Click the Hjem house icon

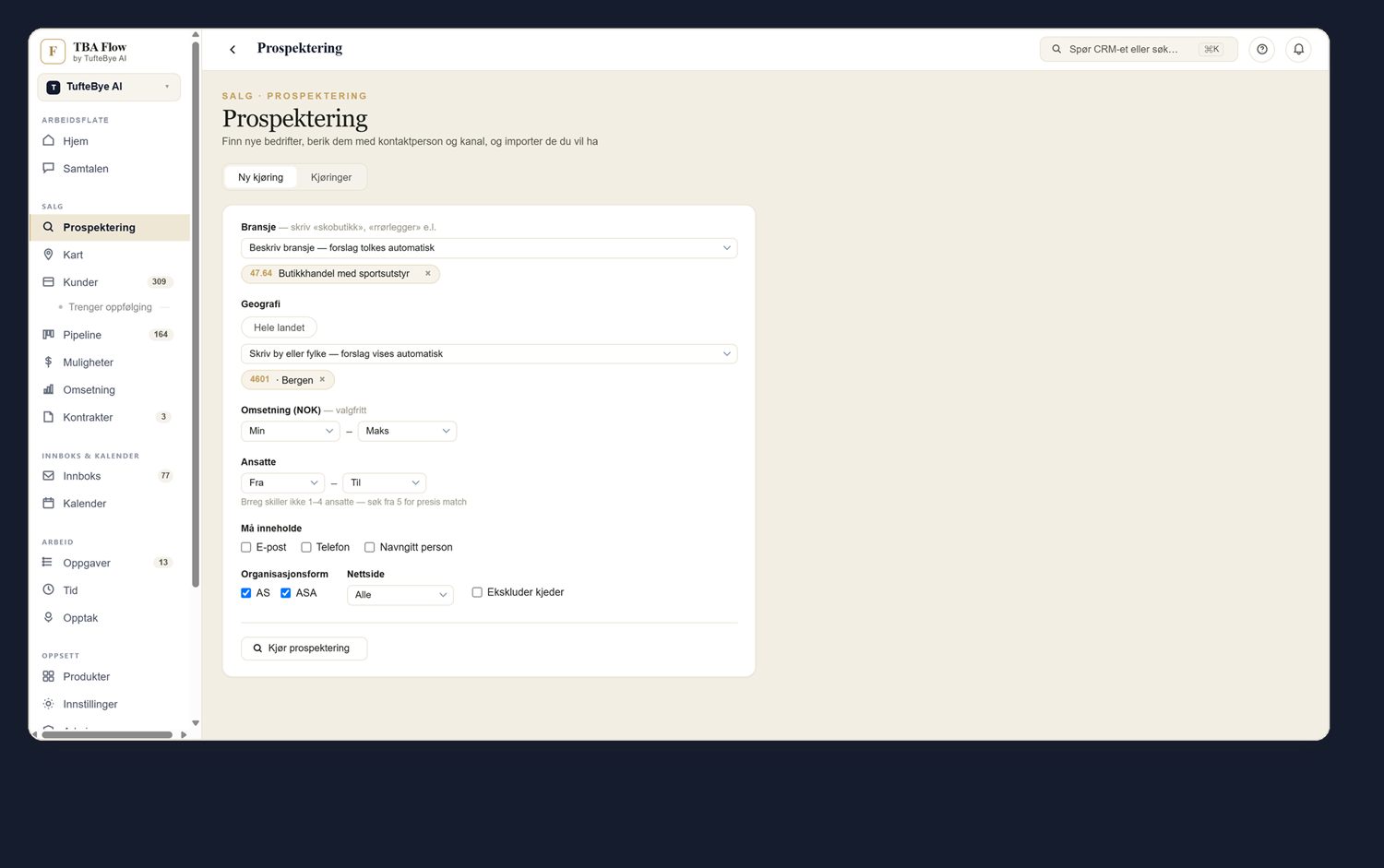tap(49, 141)
